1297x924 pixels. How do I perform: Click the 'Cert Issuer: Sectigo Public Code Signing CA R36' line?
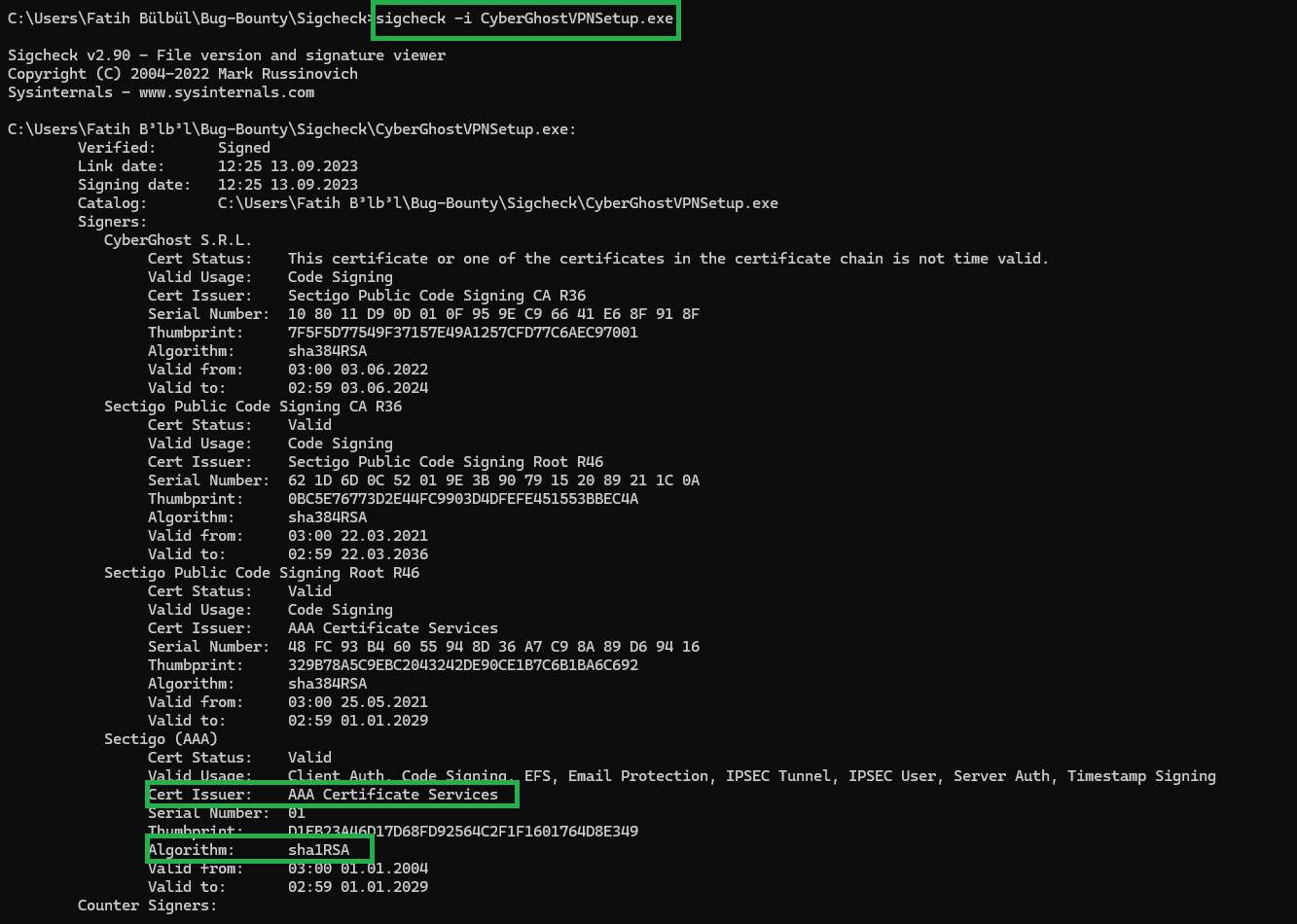pos(367,296)
